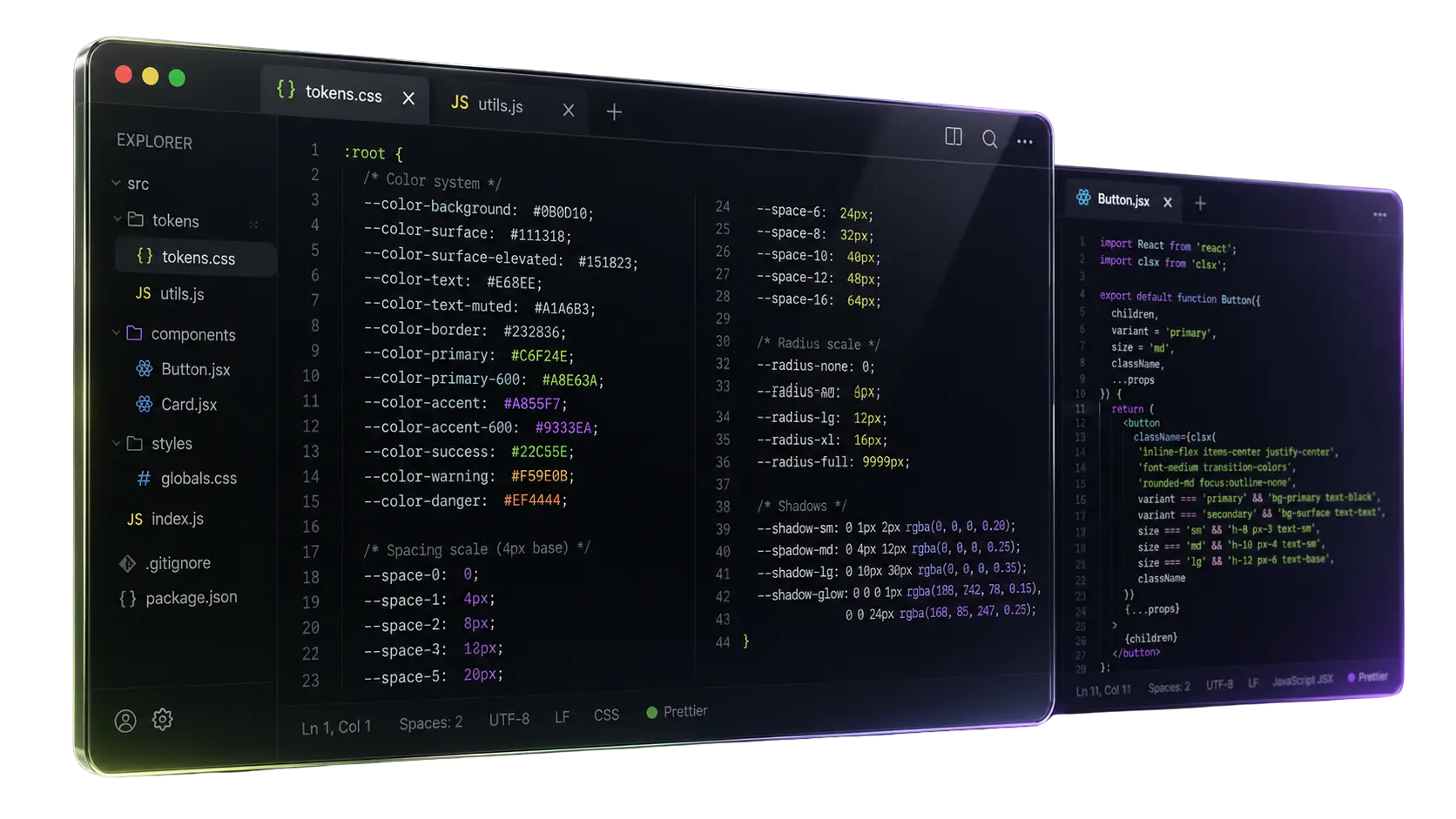Click the #C6F24E primary color value

pos(539,356)
